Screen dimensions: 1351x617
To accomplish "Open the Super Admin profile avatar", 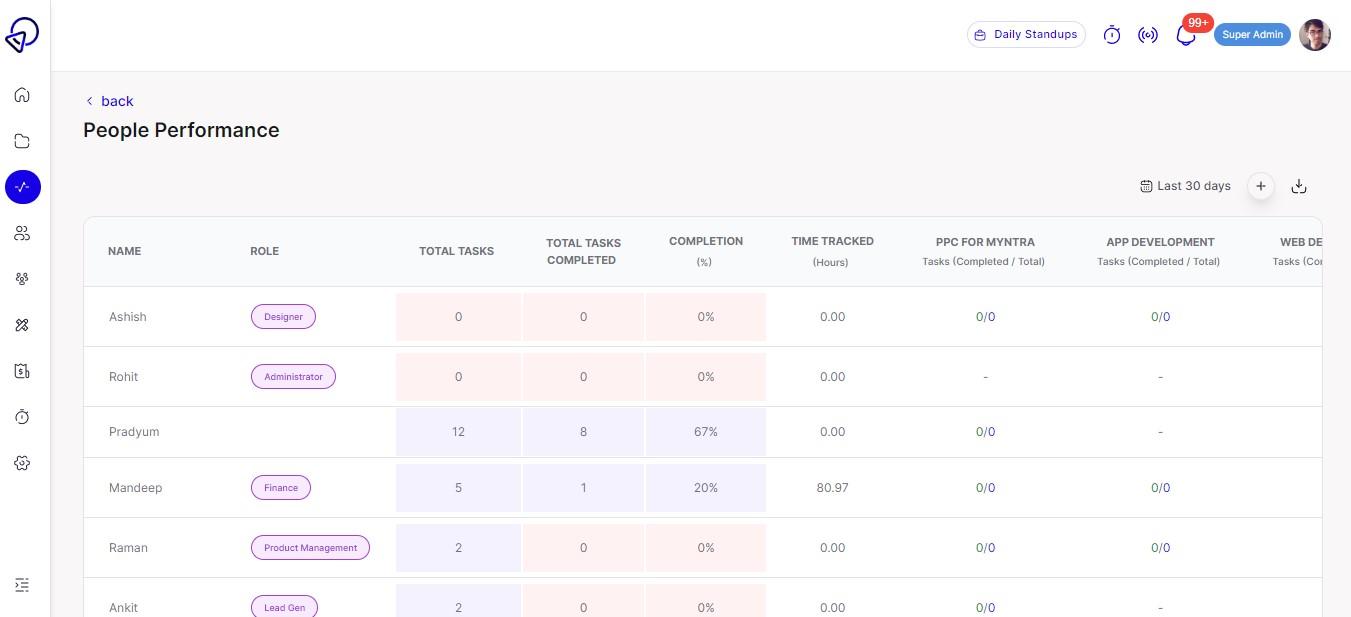I will pos(1315,34).
